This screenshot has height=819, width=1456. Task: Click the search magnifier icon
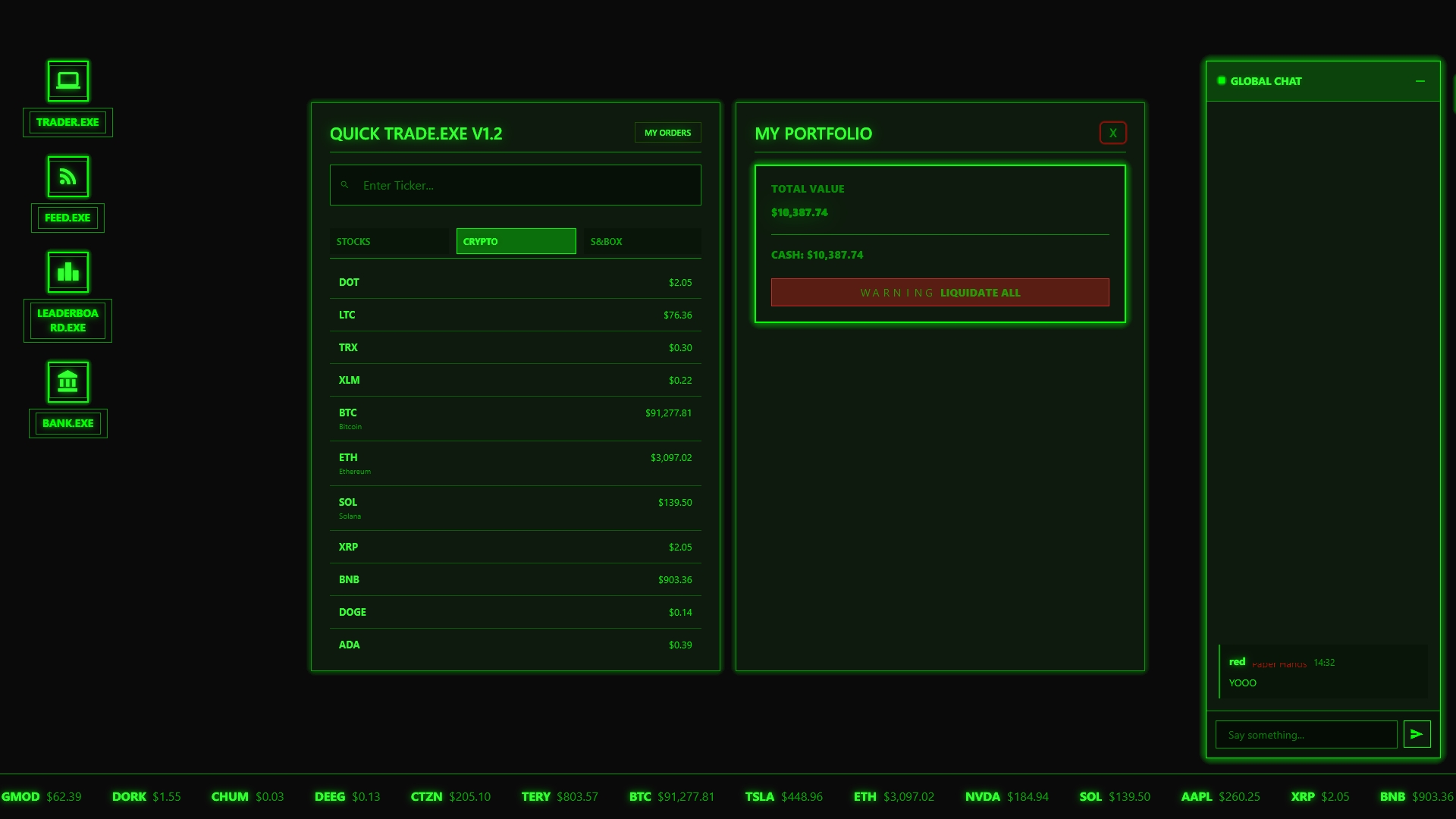(345, 185)
